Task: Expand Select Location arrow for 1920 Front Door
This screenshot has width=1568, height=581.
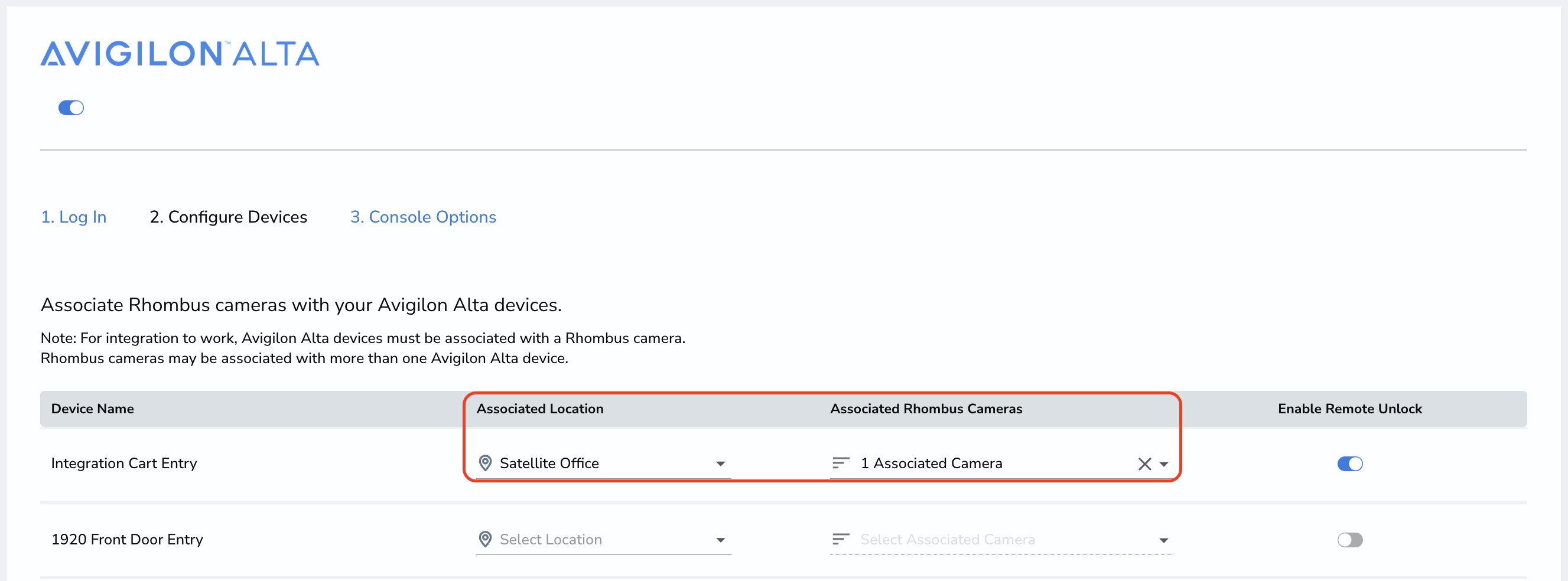Action: pyautogui.click(x=721, y=540)
